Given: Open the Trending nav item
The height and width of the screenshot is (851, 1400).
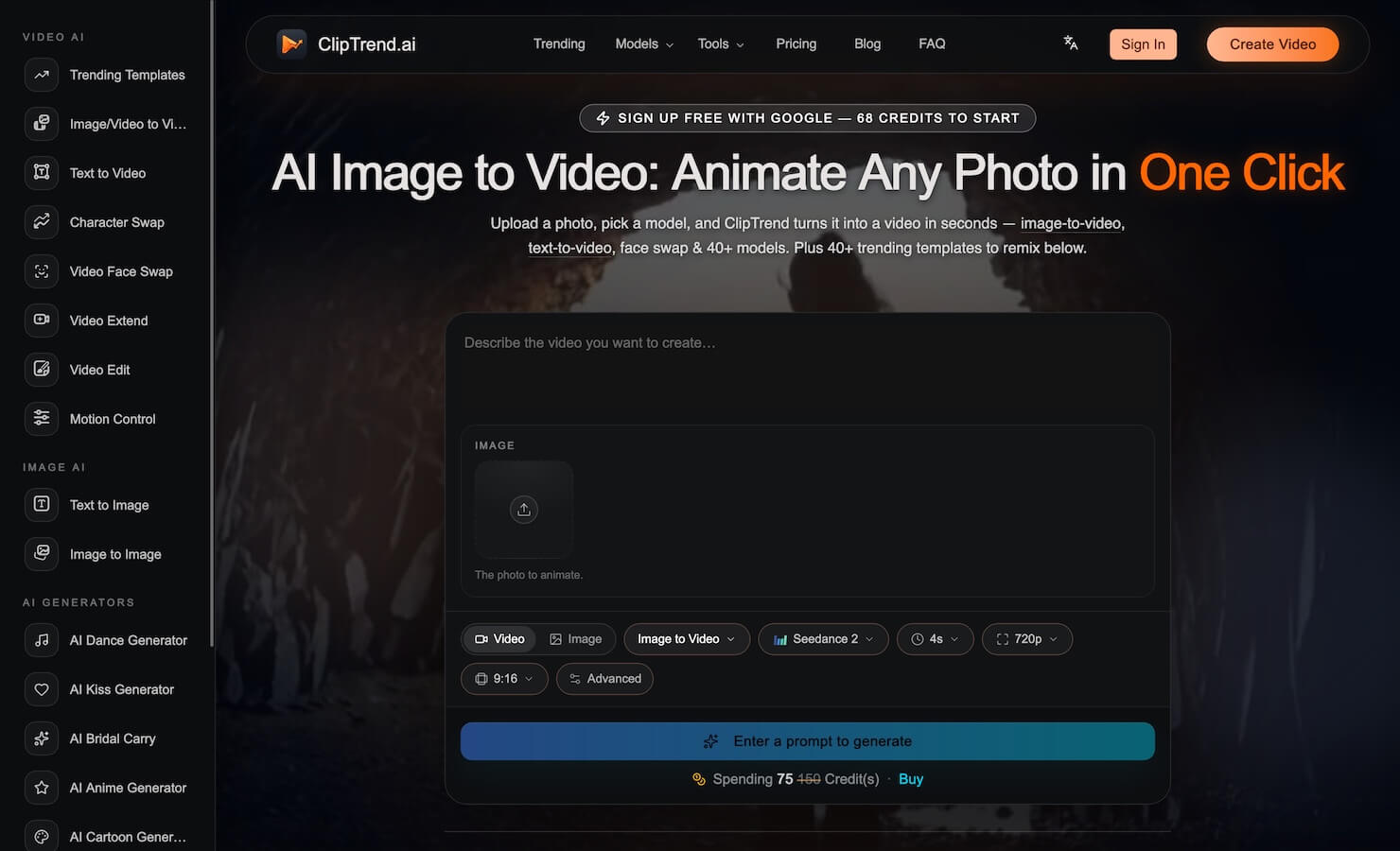Looking at the screenshot, I should [559, 43].
